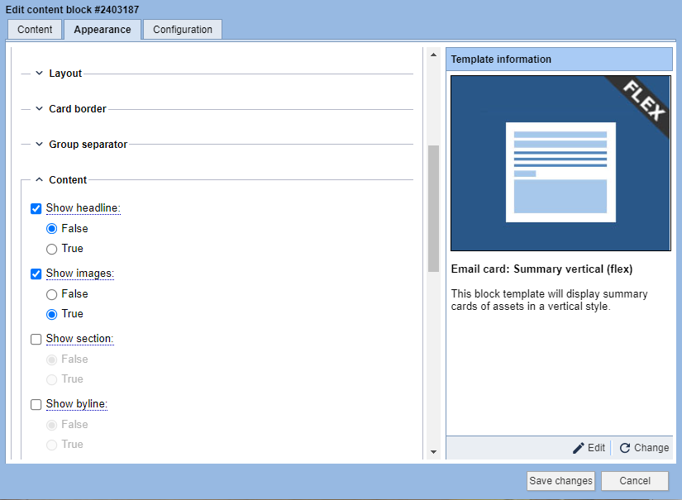The image size is (682, 500).
Task: Click the Template information header
Action: (x=559, y=59)
